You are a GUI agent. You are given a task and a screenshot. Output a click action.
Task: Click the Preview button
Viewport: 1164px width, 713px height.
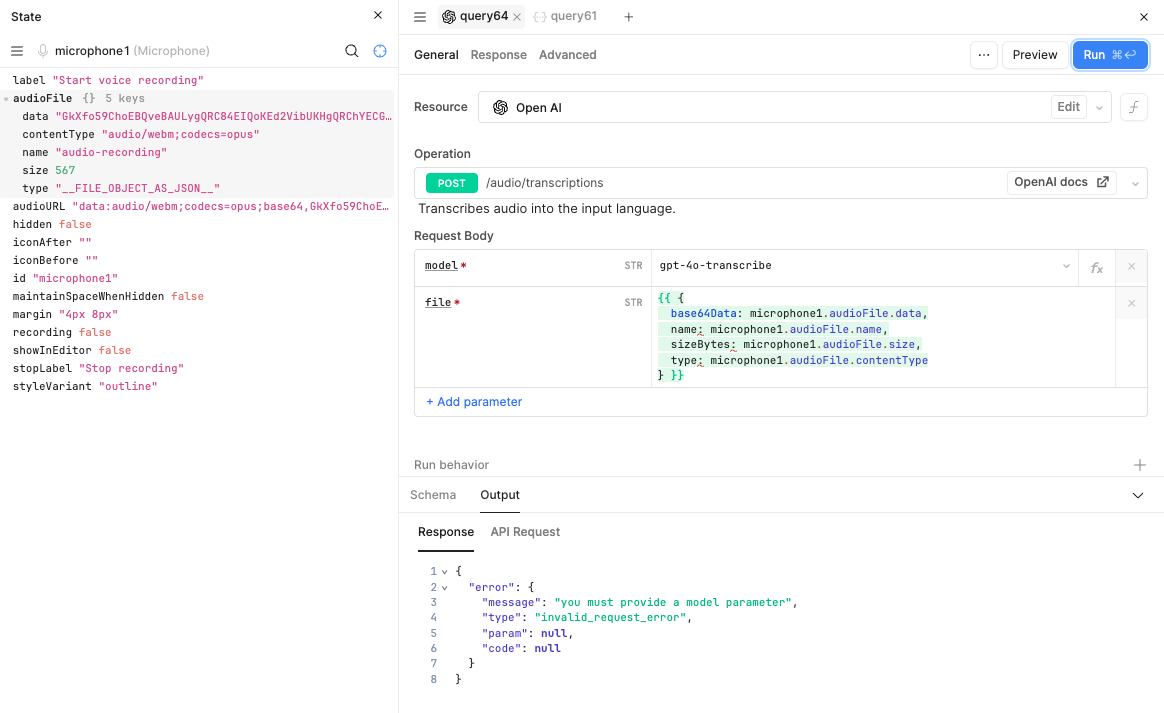click(x=1035, y=55)
